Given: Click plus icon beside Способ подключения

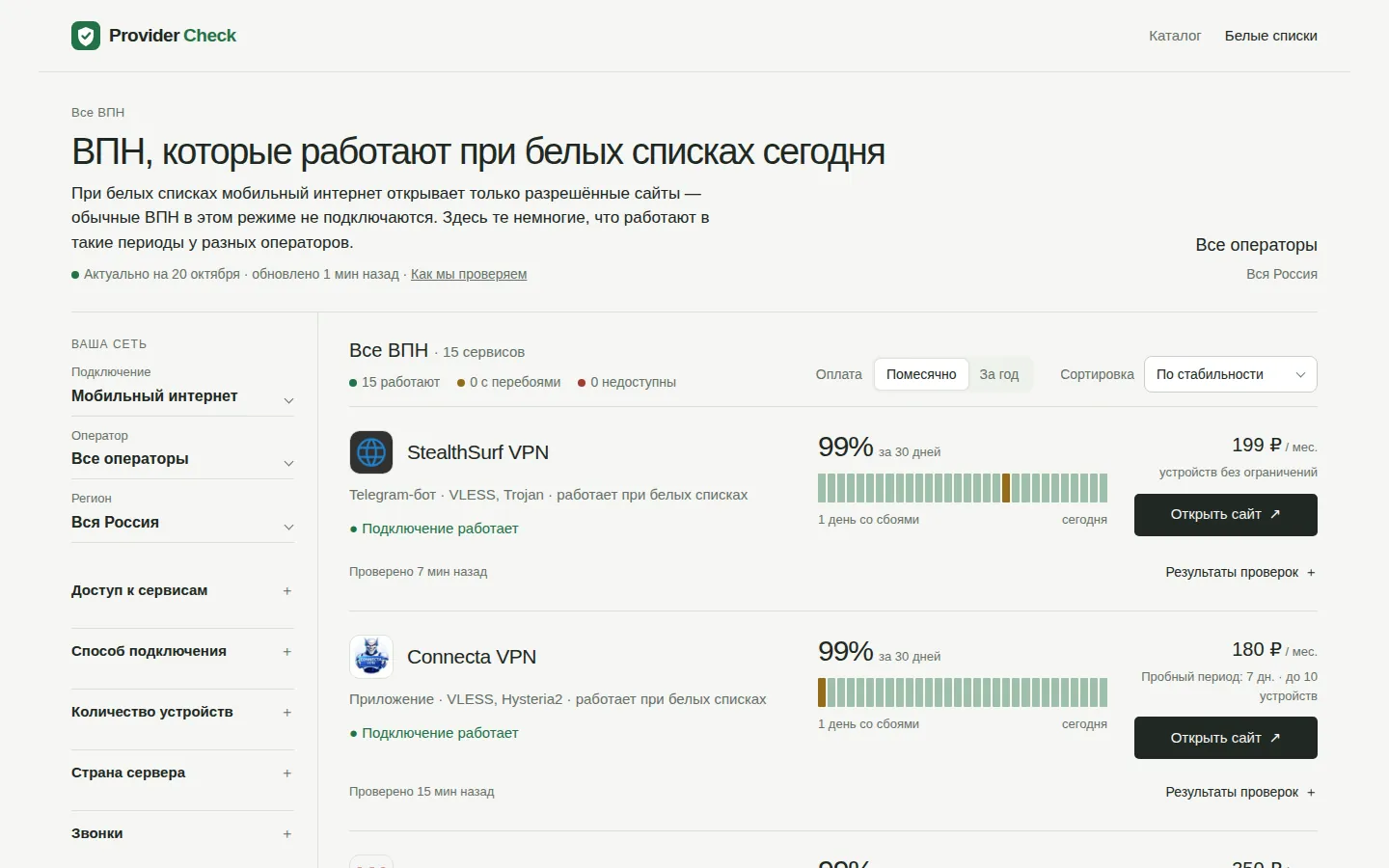Looking at the screenshot, I should coord(286,652).
